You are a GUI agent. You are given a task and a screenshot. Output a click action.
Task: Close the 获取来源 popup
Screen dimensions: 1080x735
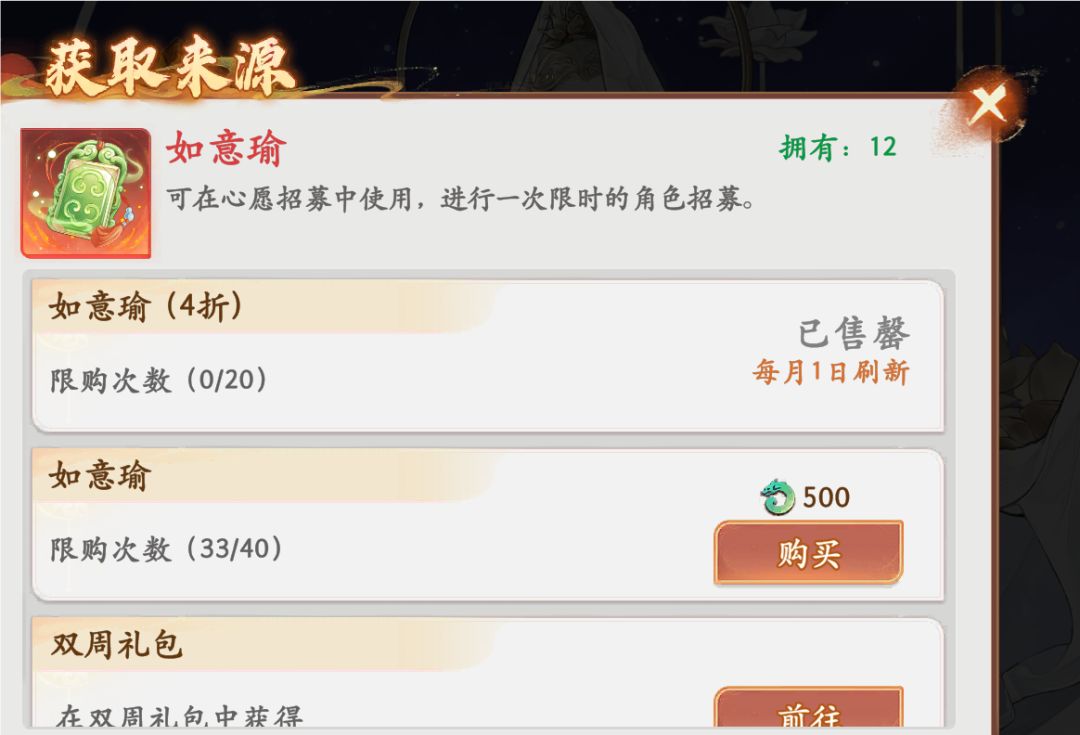[989, 105]
